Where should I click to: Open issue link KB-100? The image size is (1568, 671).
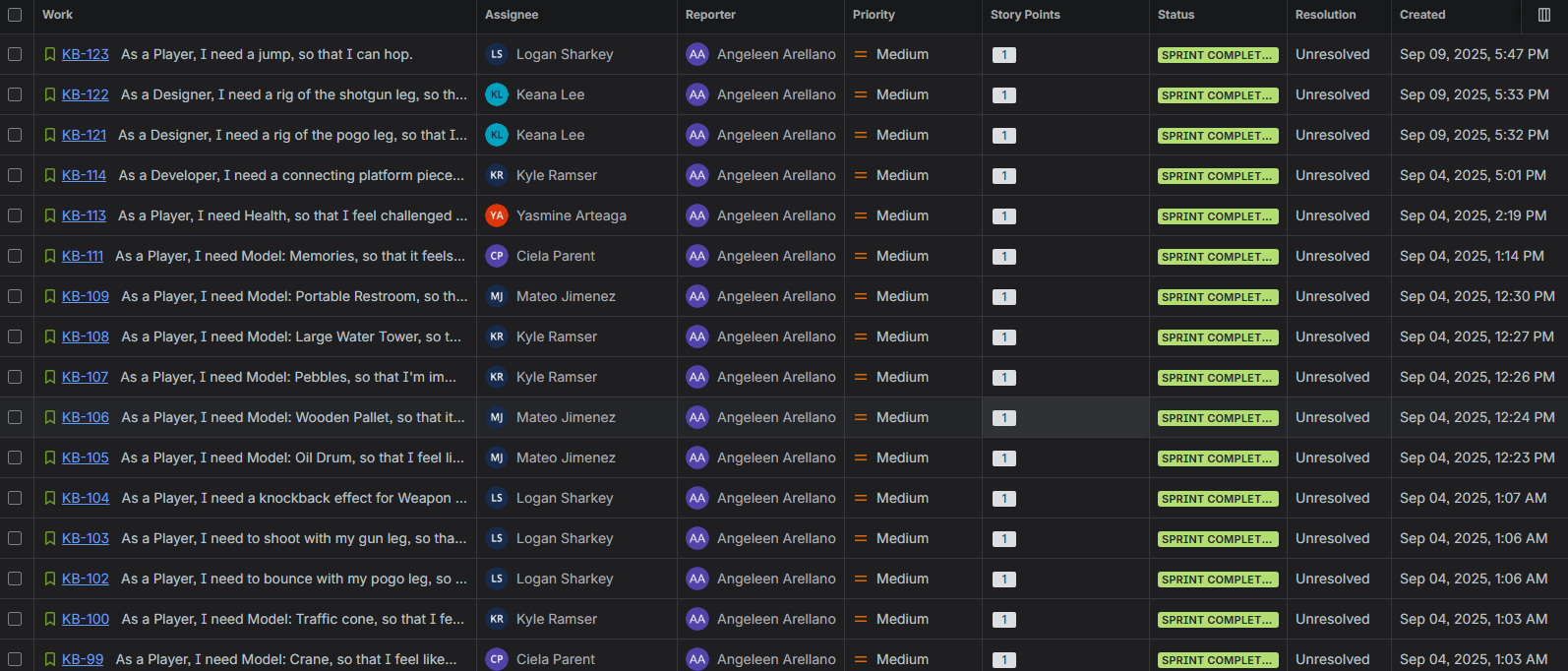point(86,619)
